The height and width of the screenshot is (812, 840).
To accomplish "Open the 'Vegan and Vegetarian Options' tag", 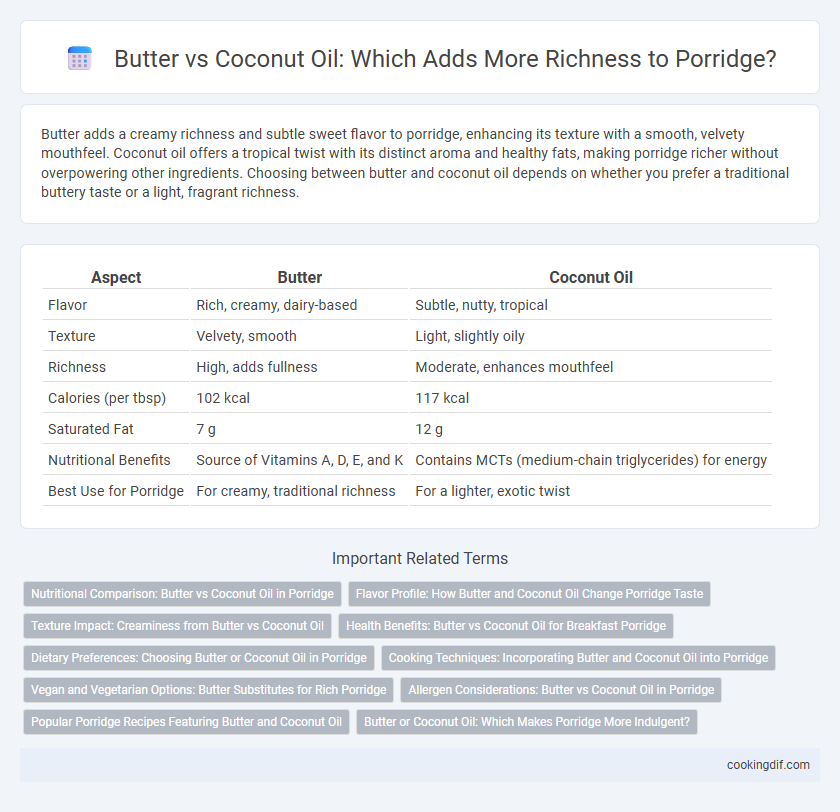I will click(208, 690).
